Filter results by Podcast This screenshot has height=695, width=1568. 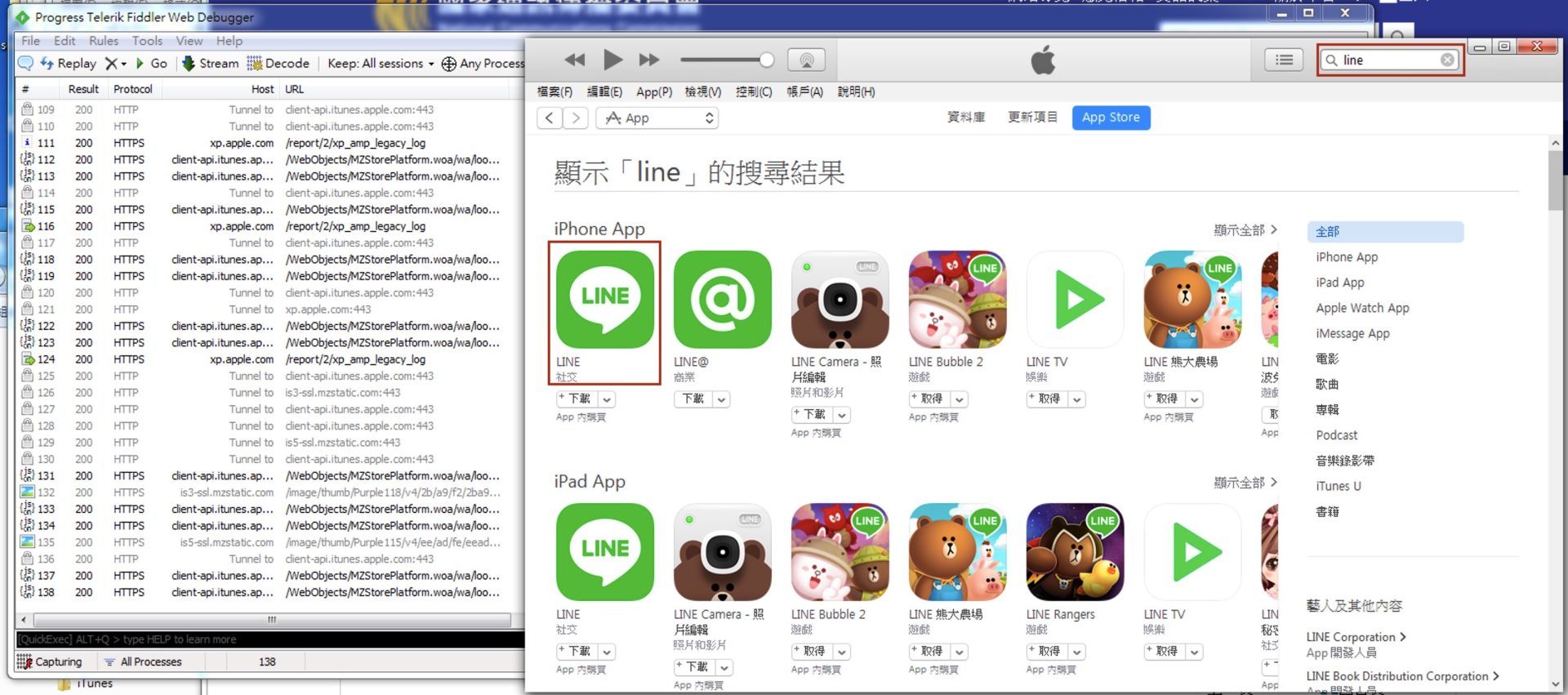click(1337, 435)
